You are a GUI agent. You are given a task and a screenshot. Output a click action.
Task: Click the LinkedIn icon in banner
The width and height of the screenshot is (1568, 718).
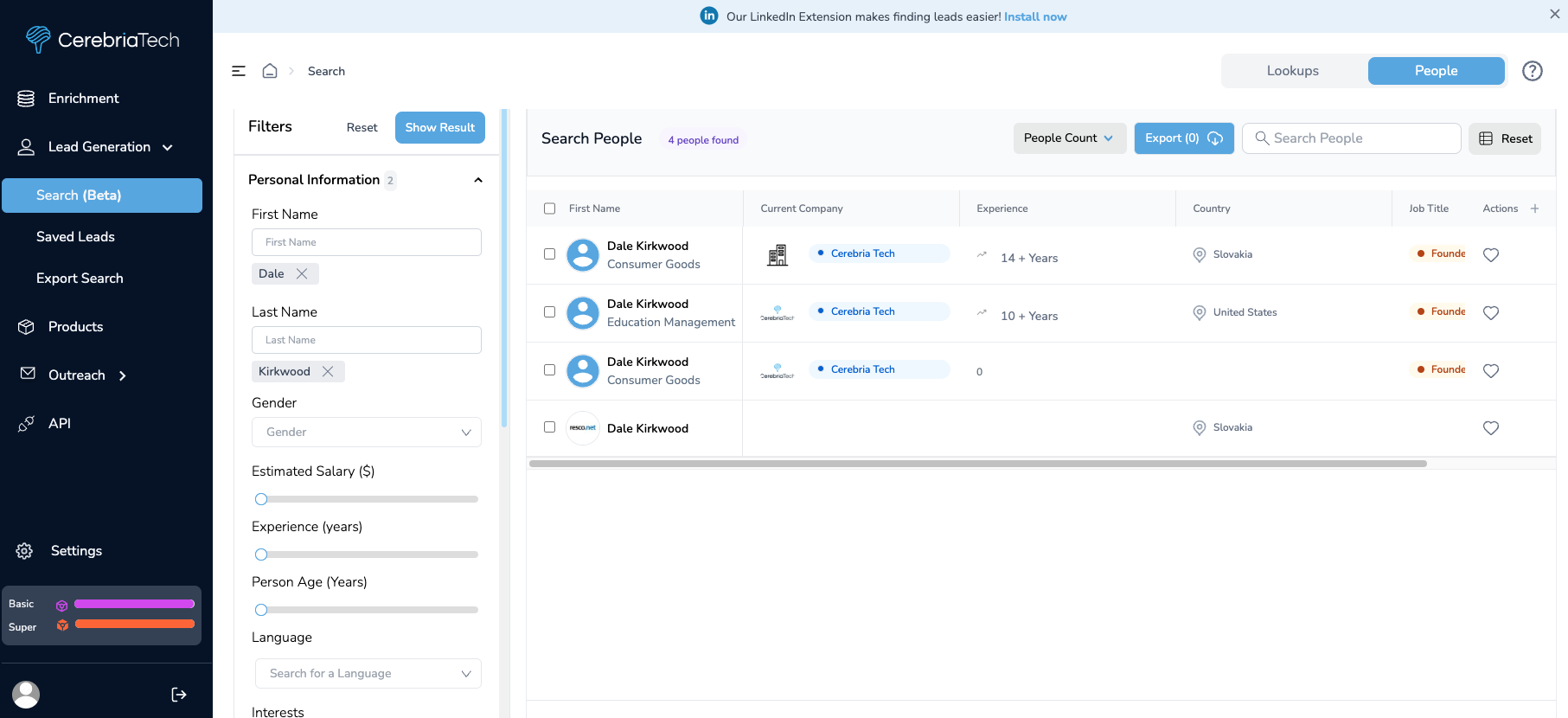click(x=709, y=16)
